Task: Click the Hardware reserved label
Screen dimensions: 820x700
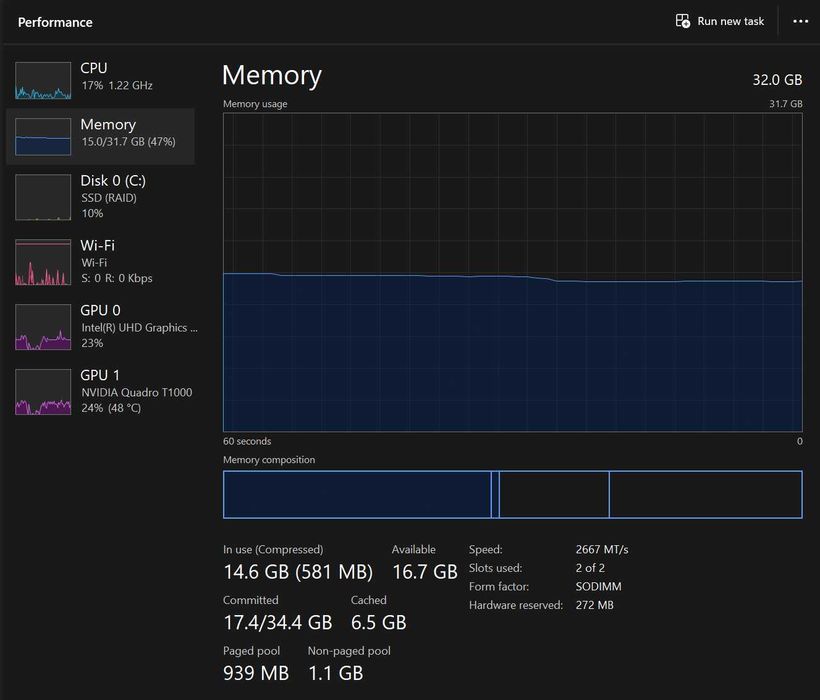Action: point(516,605)
